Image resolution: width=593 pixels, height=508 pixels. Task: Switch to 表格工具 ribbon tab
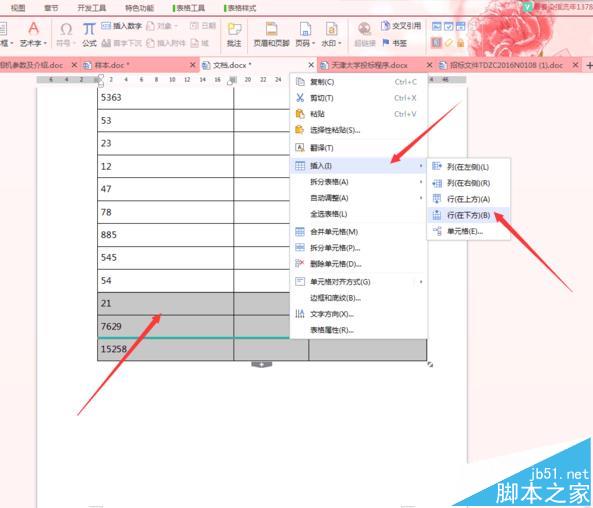coord(189,8)
